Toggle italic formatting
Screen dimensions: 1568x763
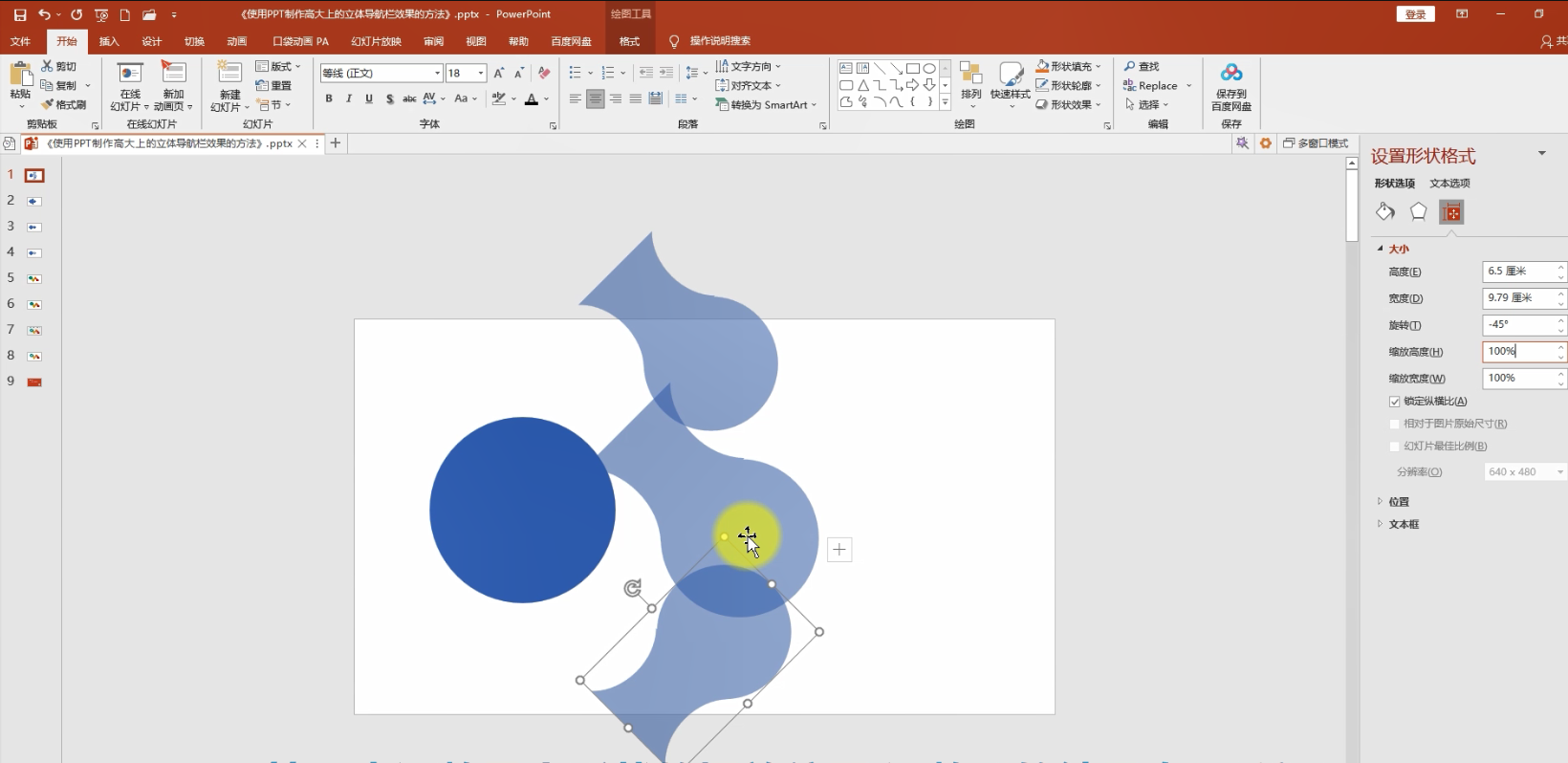[x=349, y=98]
